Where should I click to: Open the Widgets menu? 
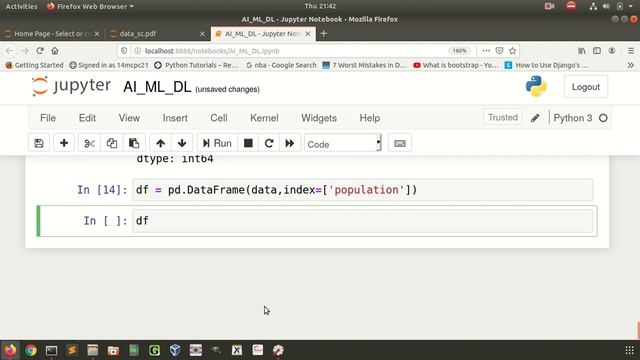(x=319, y=118)
